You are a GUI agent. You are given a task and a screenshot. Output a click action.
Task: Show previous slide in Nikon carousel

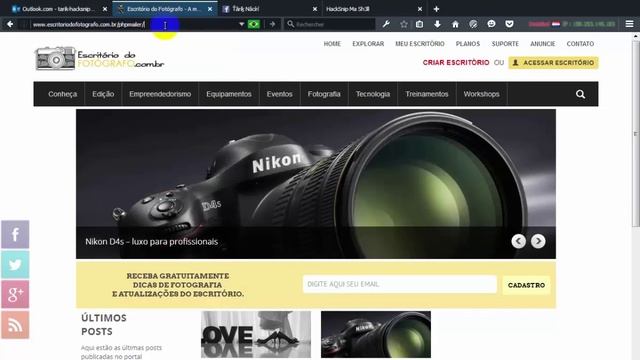[x=518, y=241]
